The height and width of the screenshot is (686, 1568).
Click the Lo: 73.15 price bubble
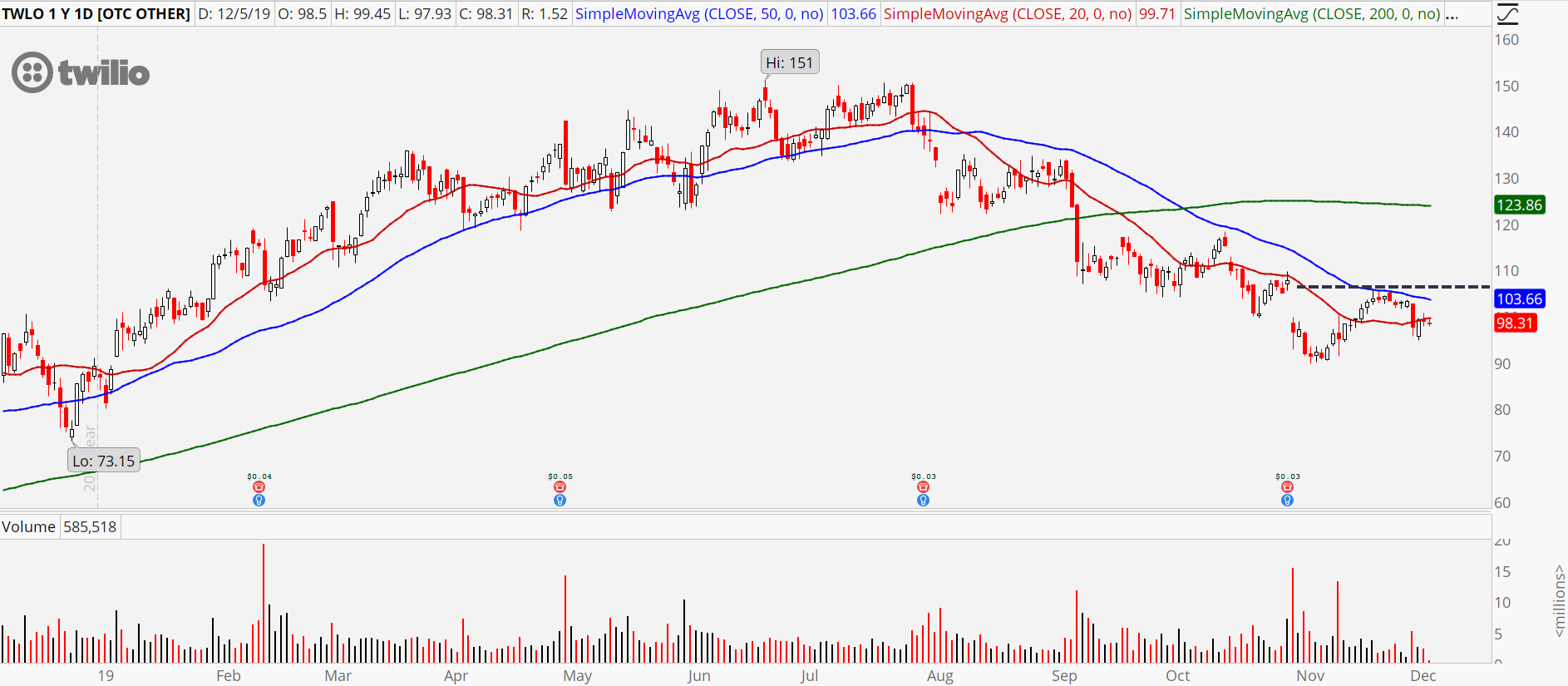click(x=104, y=461)
